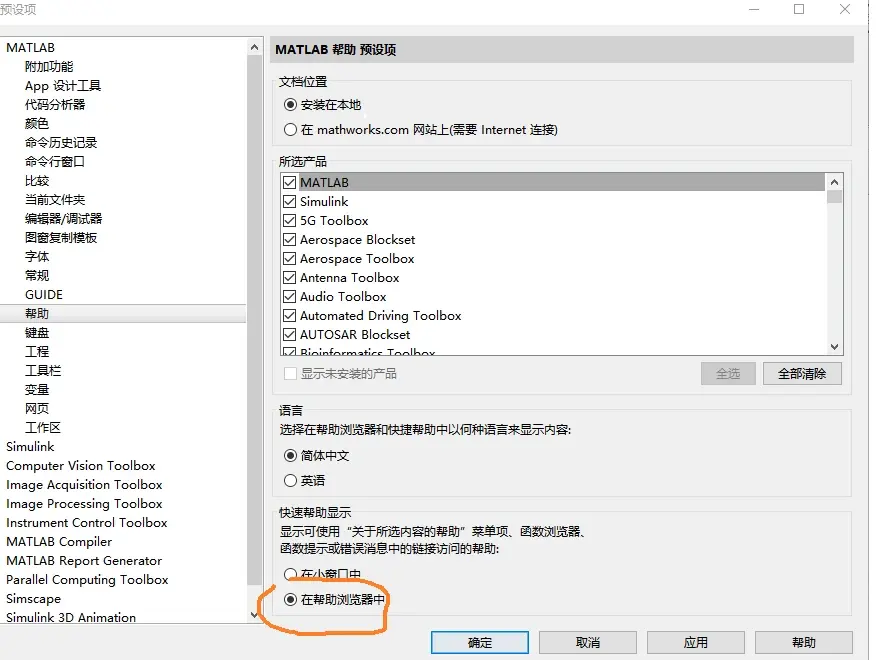Click the preferences tree scroll-up arrow

(x=255, y=48)
